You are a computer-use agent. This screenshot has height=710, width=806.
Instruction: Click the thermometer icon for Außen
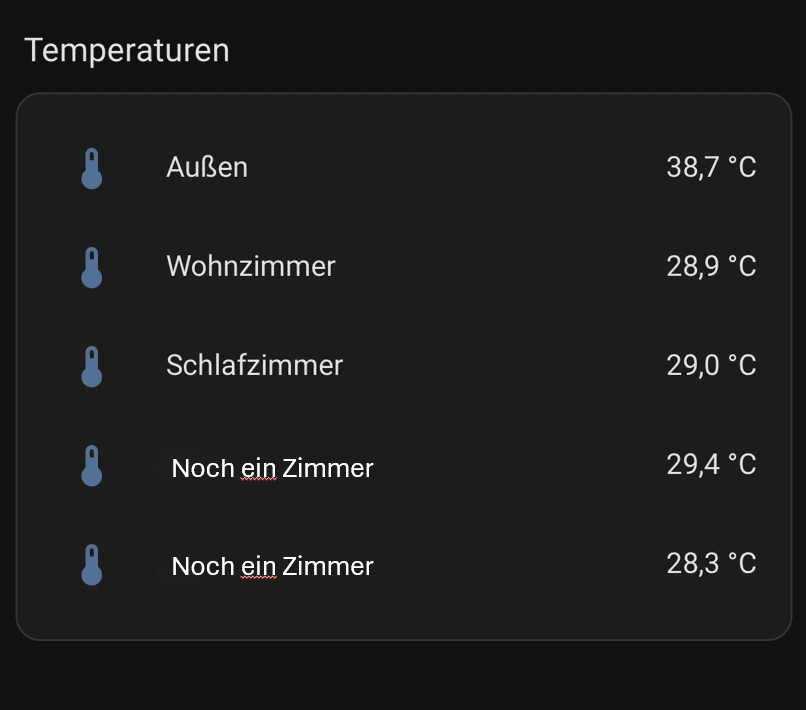[91, 168]
